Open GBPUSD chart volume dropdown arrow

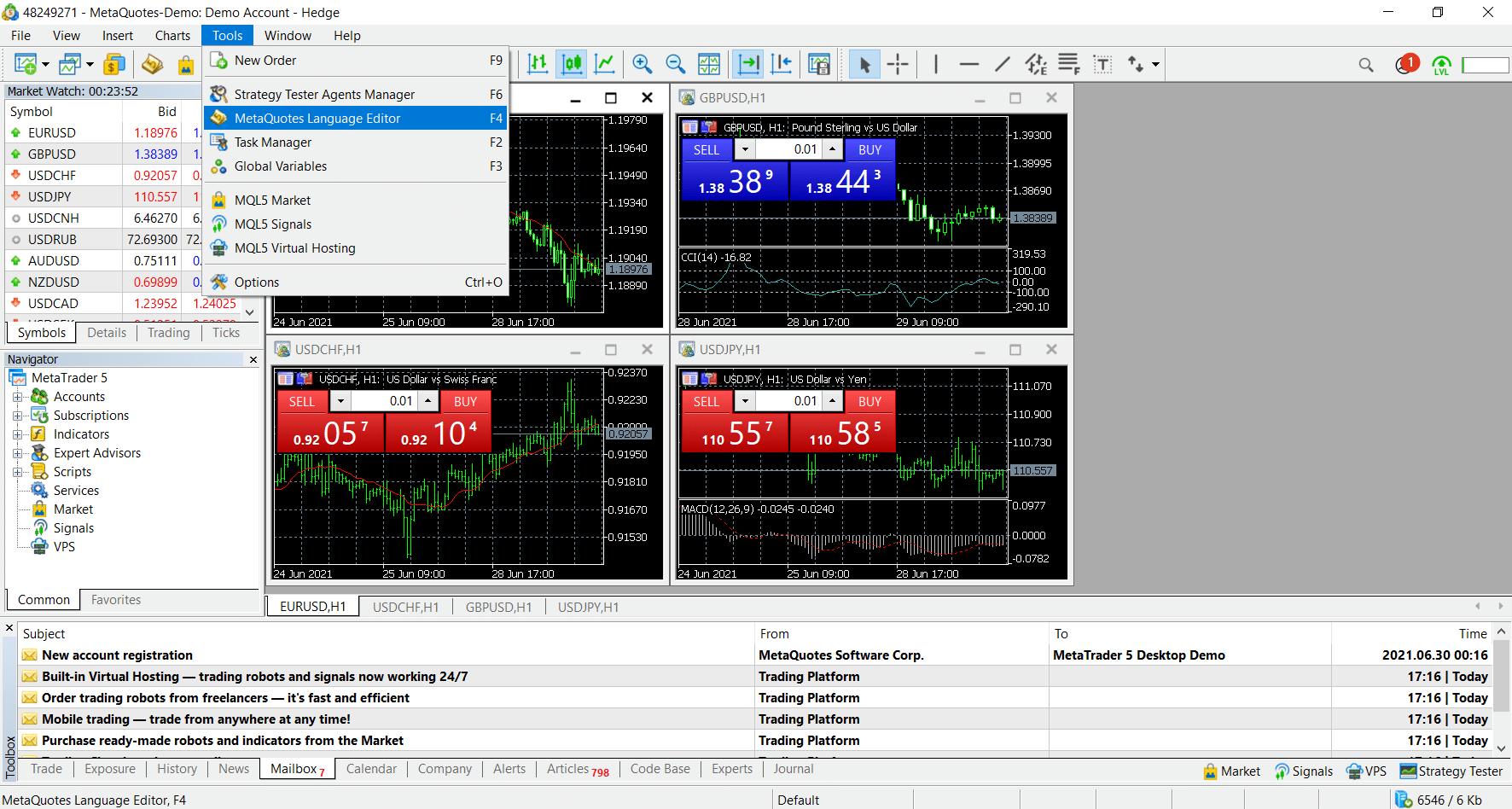pyautogui.click(x=745, y=149)
